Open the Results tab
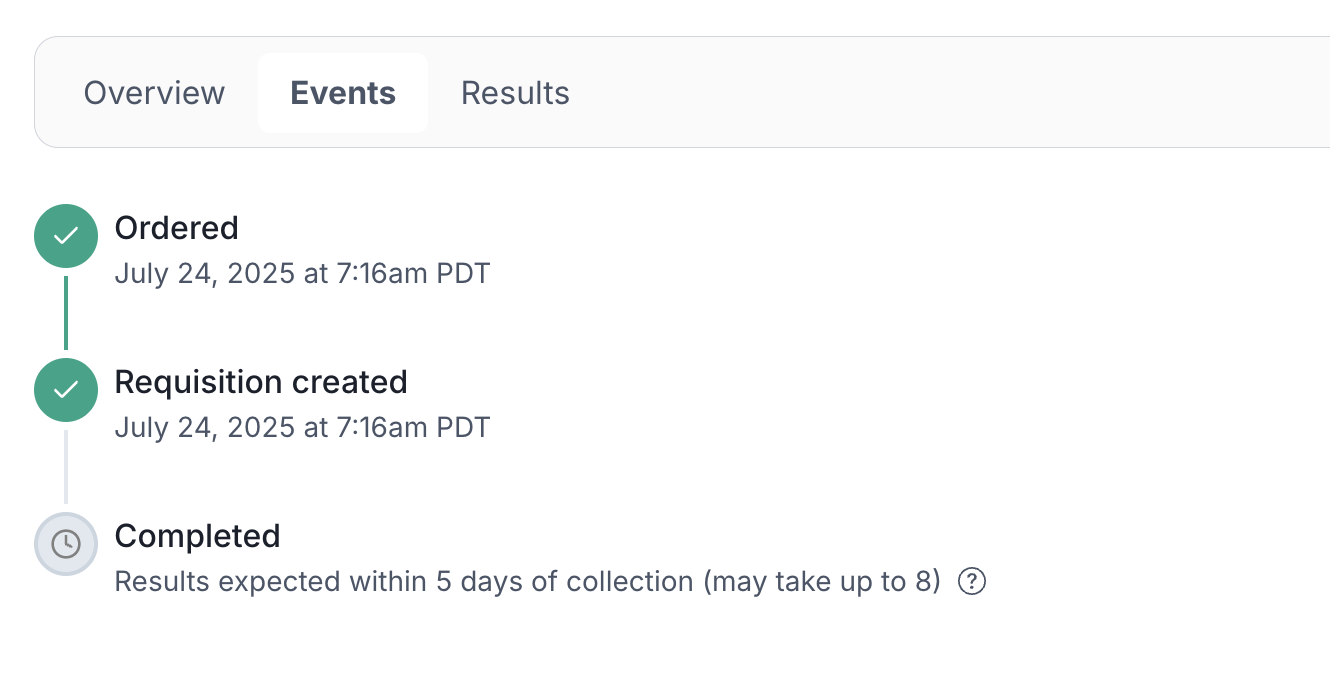 tap(515, 93)
